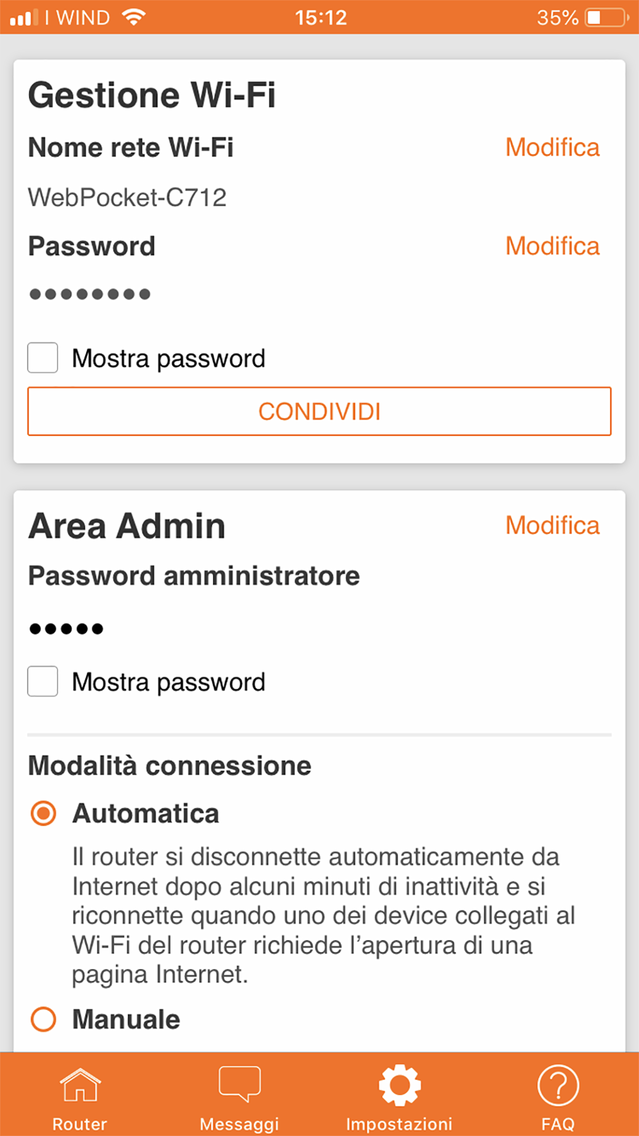Tap the masked Wi-Fi password dots
The width and height of the screenshot is (639, 1136).
pos(90,294)
